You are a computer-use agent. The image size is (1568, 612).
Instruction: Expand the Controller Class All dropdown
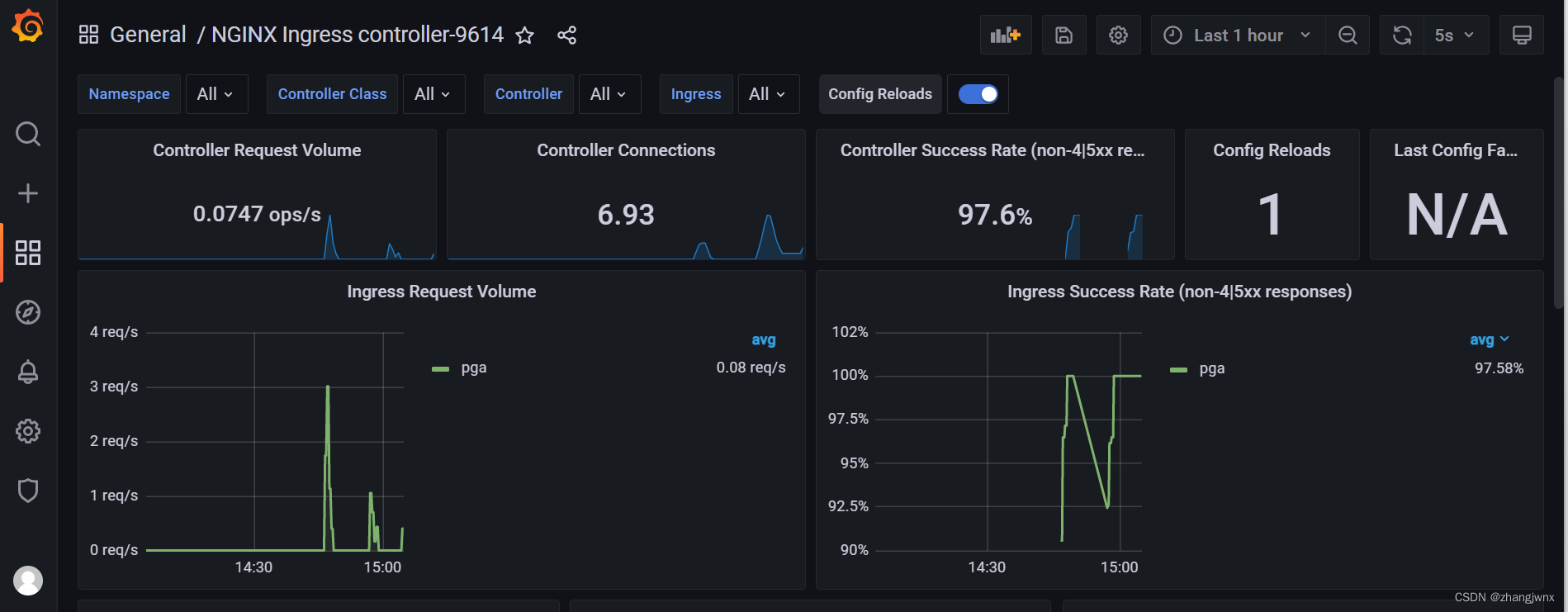point(433,94)
